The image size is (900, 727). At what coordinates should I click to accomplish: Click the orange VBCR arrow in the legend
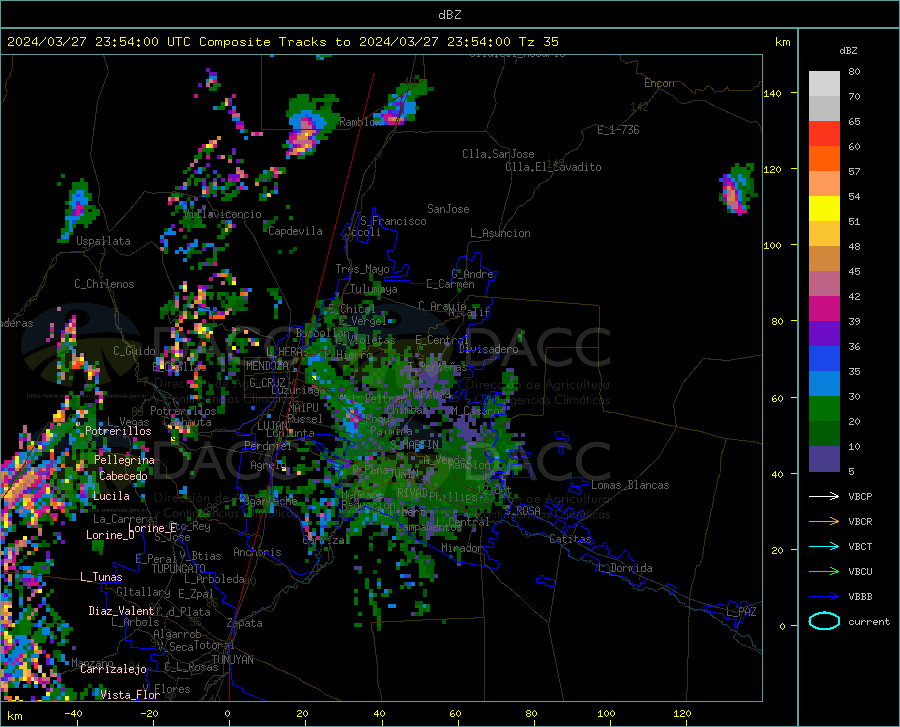tap(824, 522)
